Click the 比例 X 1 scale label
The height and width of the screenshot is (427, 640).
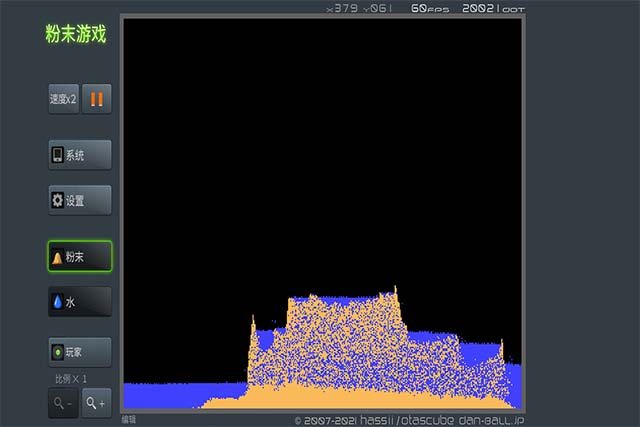click(71, 379)
